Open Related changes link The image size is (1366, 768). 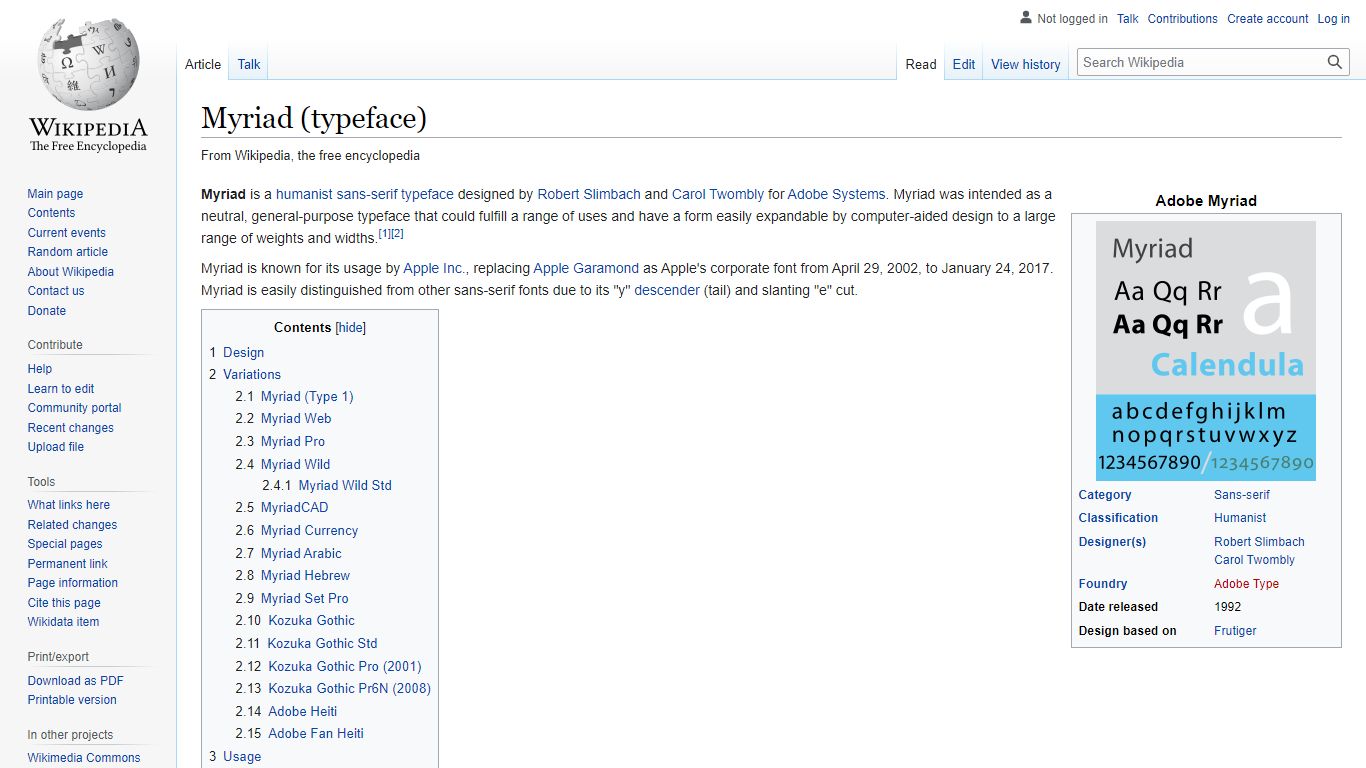click(x=72, y=525)
